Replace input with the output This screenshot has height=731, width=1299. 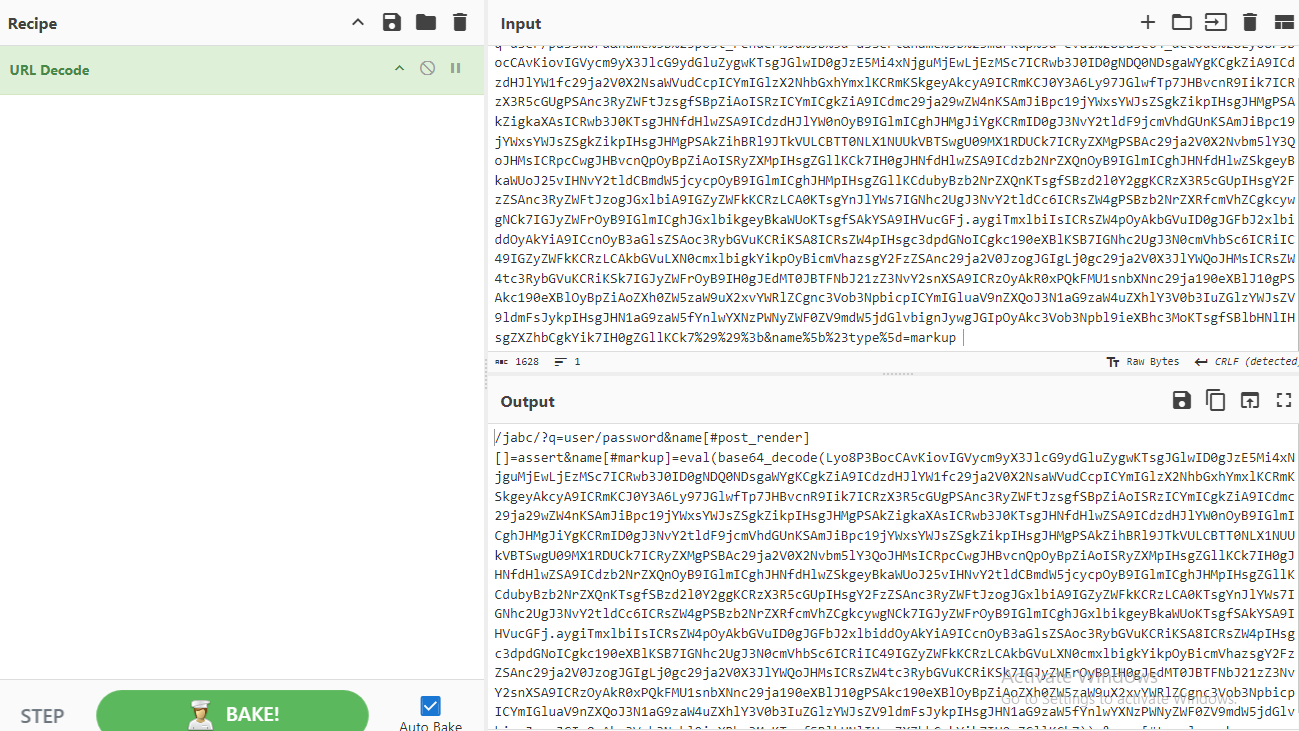[1250, 401]
